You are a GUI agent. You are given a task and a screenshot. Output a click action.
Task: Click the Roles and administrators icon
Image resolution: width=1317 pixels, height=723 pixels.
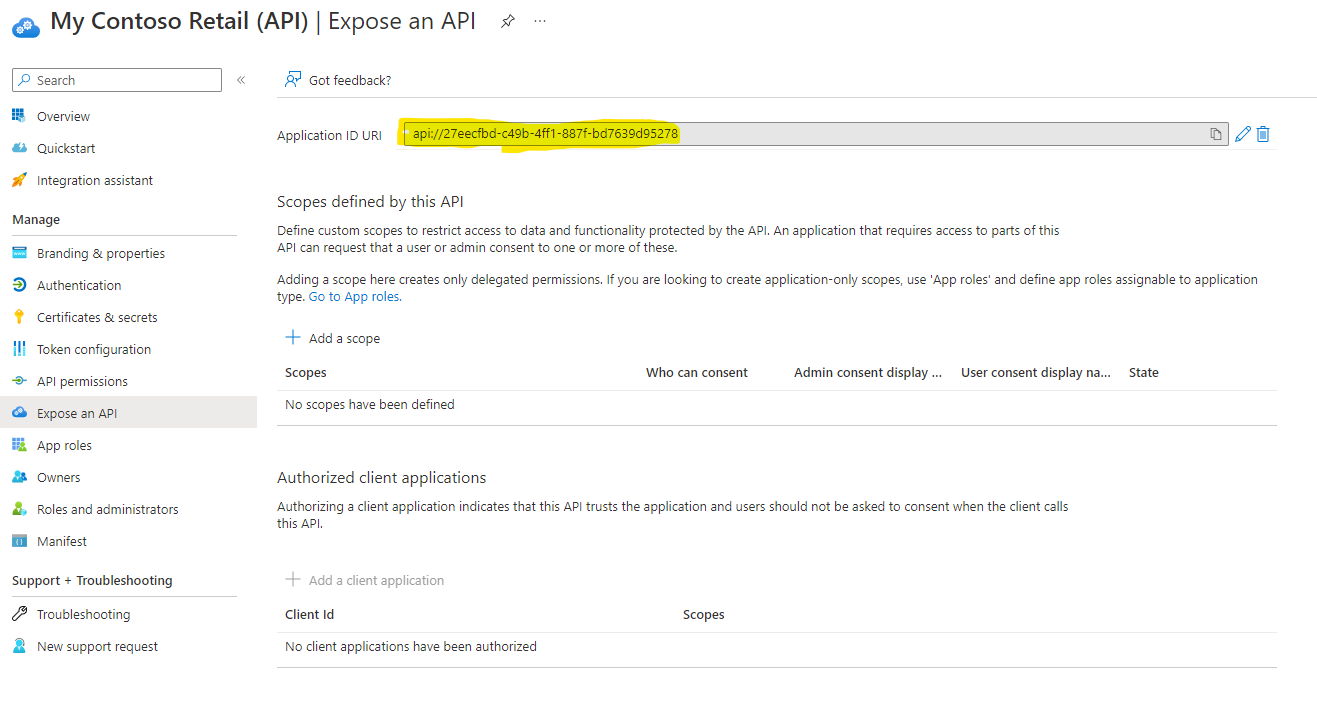(19, 509)
